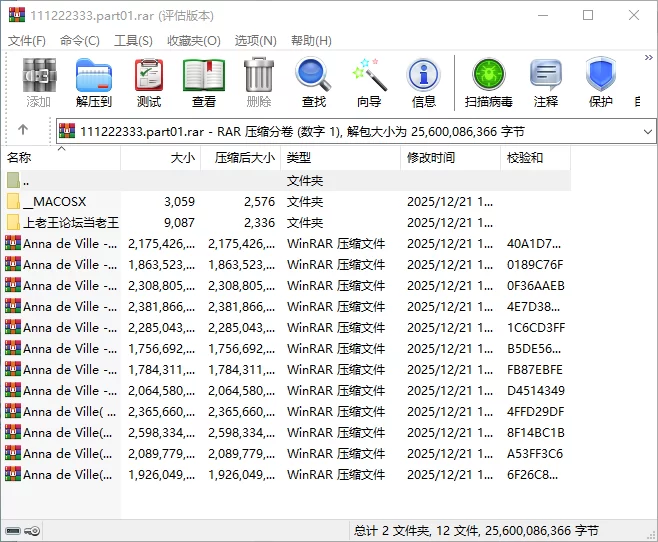The width and height of the screenshot is (658, 542).
Task: Select the __MACOSX folder
Action: pos(287,202)
